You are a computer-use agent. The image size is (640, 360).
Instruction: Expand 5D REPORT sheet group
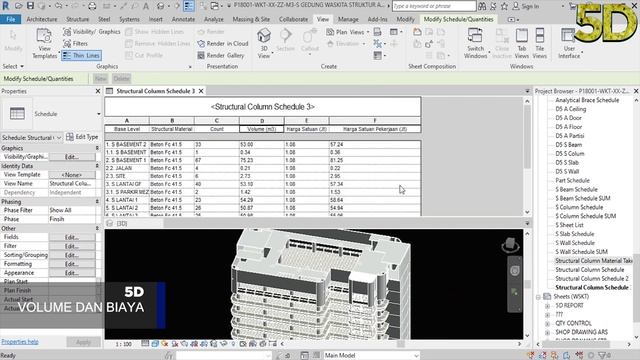click(x=548, y=306)
